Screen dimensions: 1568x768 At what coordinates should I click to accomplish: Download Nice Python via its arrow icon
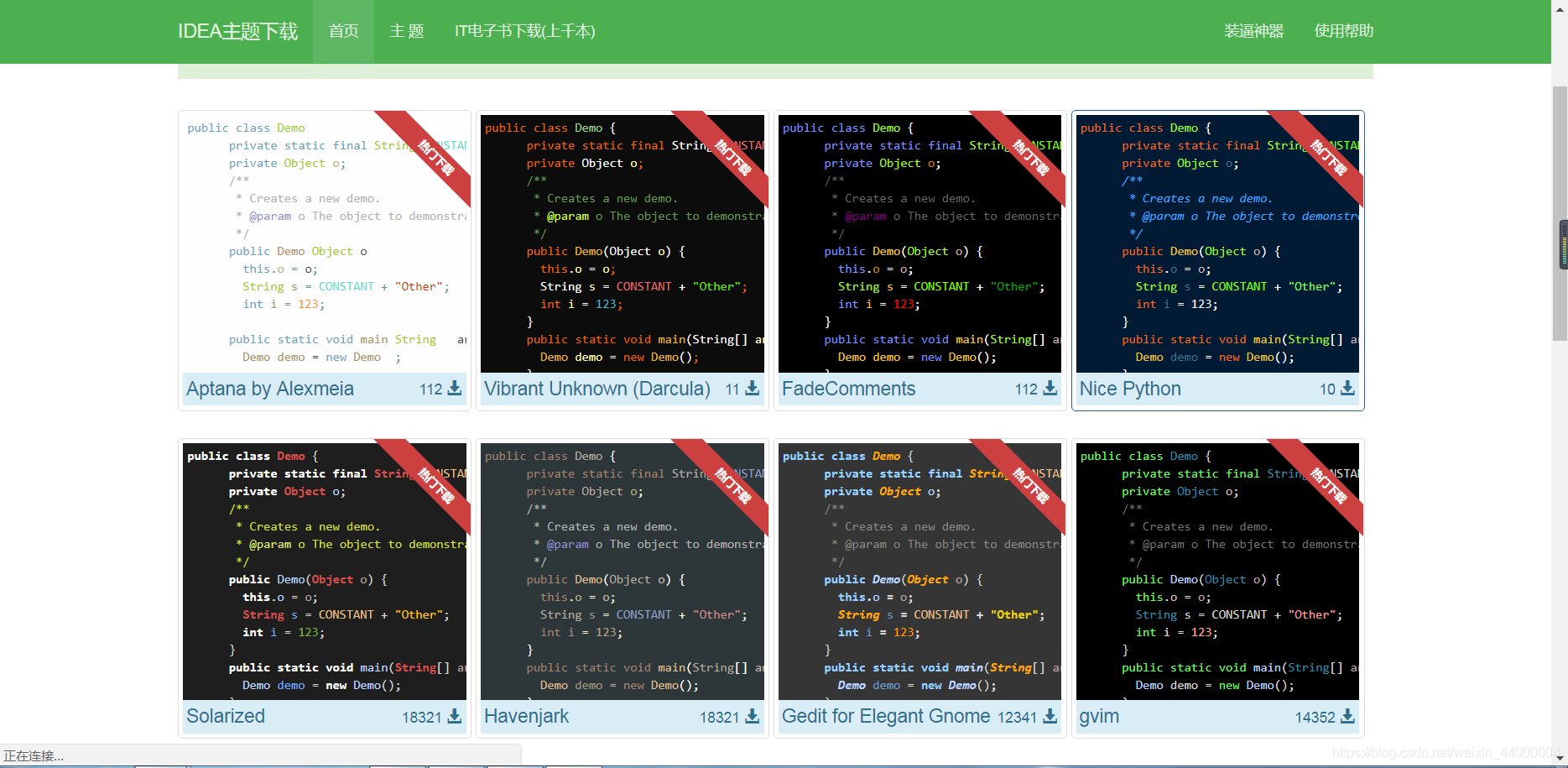(x=1347, y=389)
